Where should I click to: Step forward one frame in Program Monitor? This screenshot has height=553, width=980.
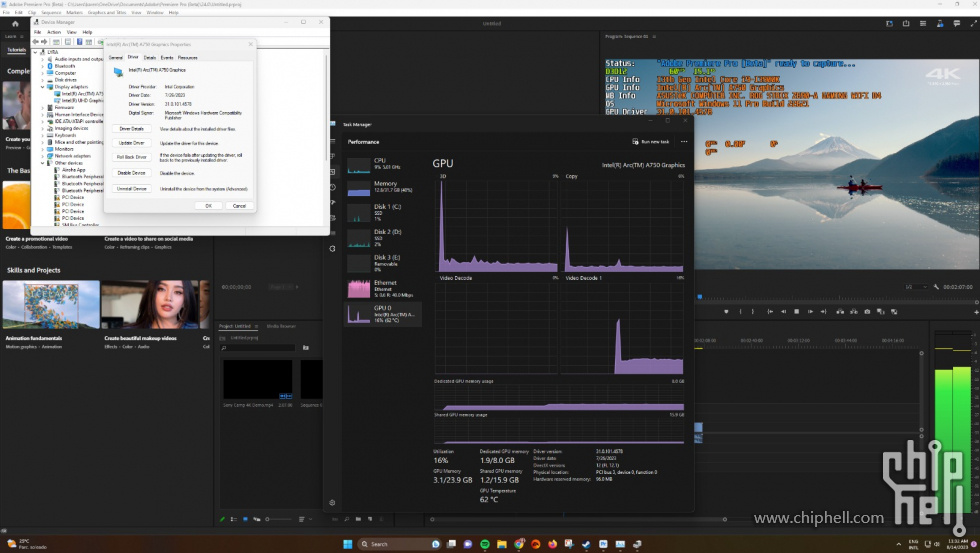(x=810, y=311)
